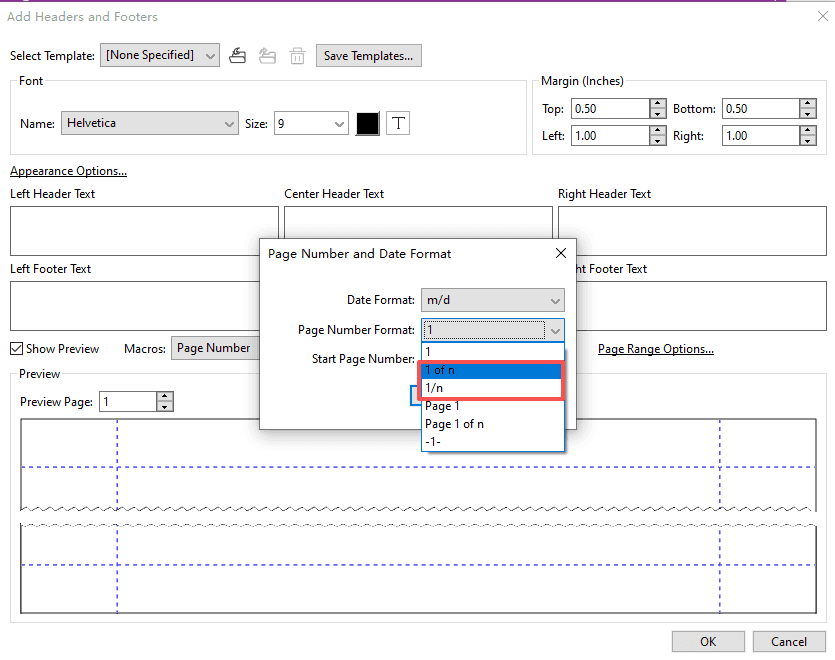Screen dimensions: 835x660
Task: Click the Cancel button
Action: coord(789,641)
